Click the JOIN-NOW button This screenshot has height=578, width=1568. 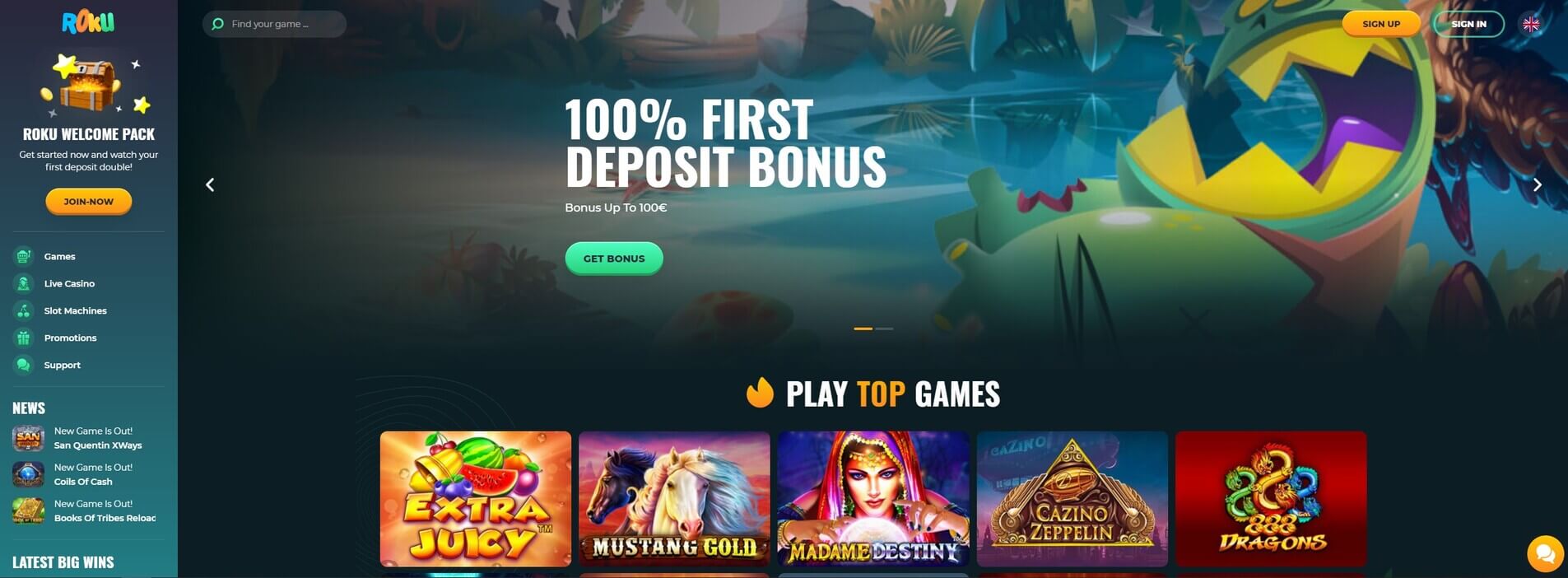pyautogui.click(x=89, y=202)
